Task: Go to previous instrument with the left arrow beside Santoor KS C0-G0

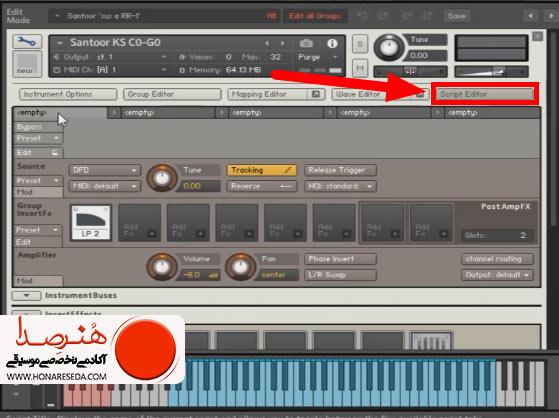Action: (x=267, y=43)
